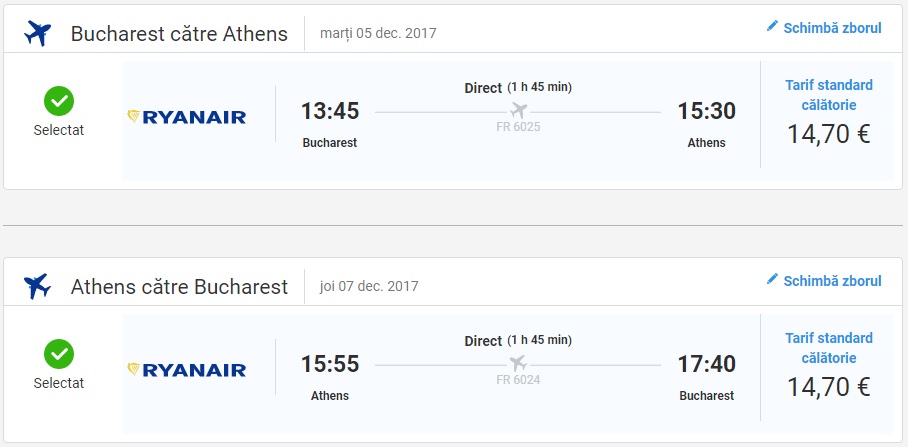Screen dimensions: 908x447
Task: Click the date marți 05 dec. 2017
Action: (x=378, y=33)
